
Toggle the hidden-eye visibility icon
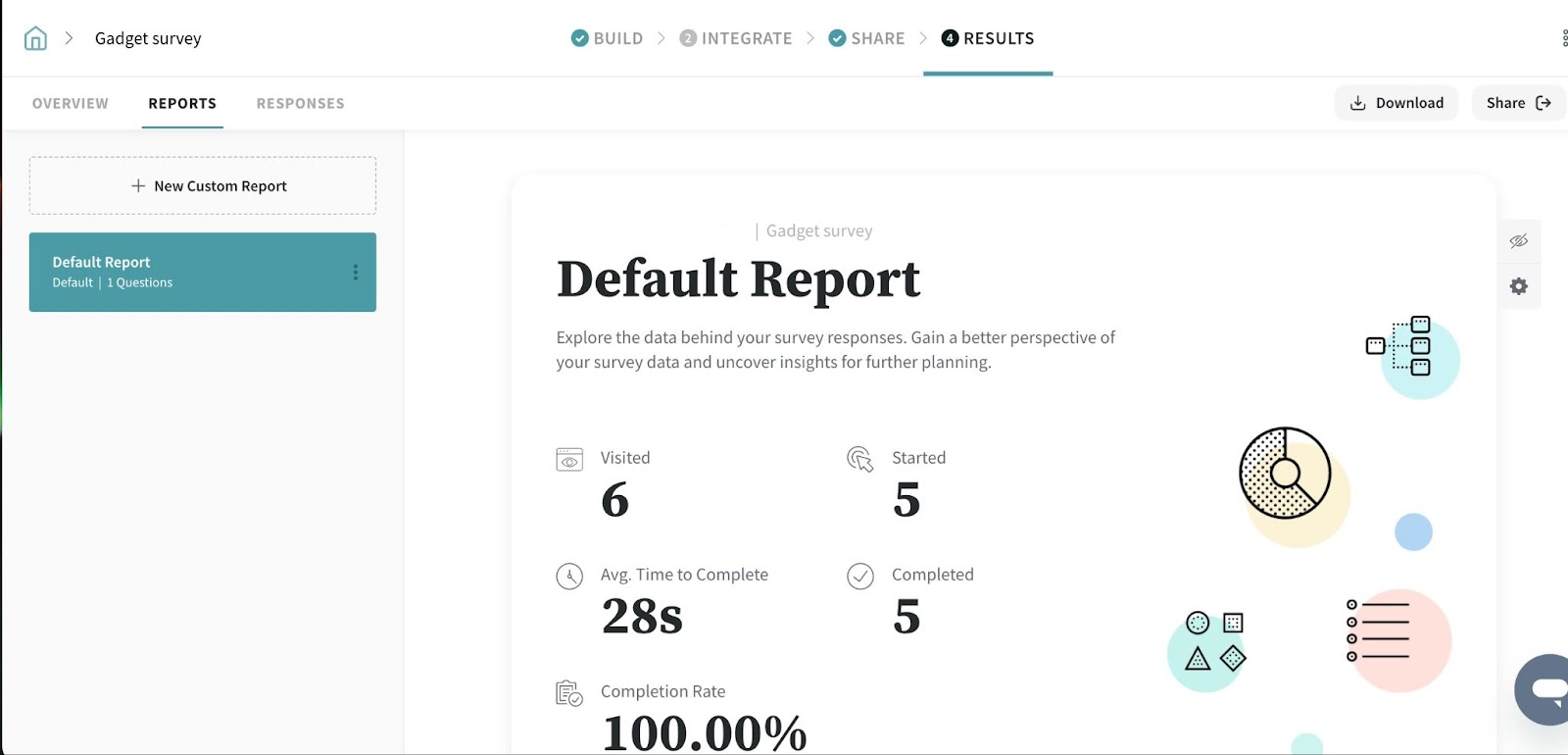point(1519,241)
